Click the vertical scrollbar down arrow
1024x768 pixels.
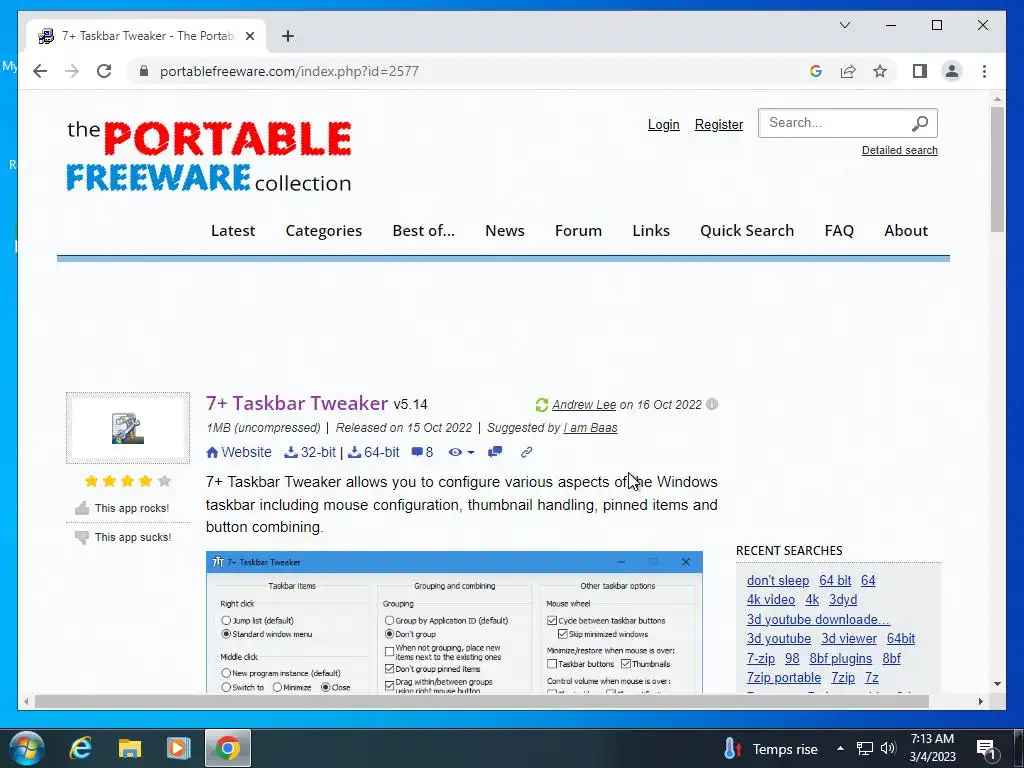click(997, 684)
